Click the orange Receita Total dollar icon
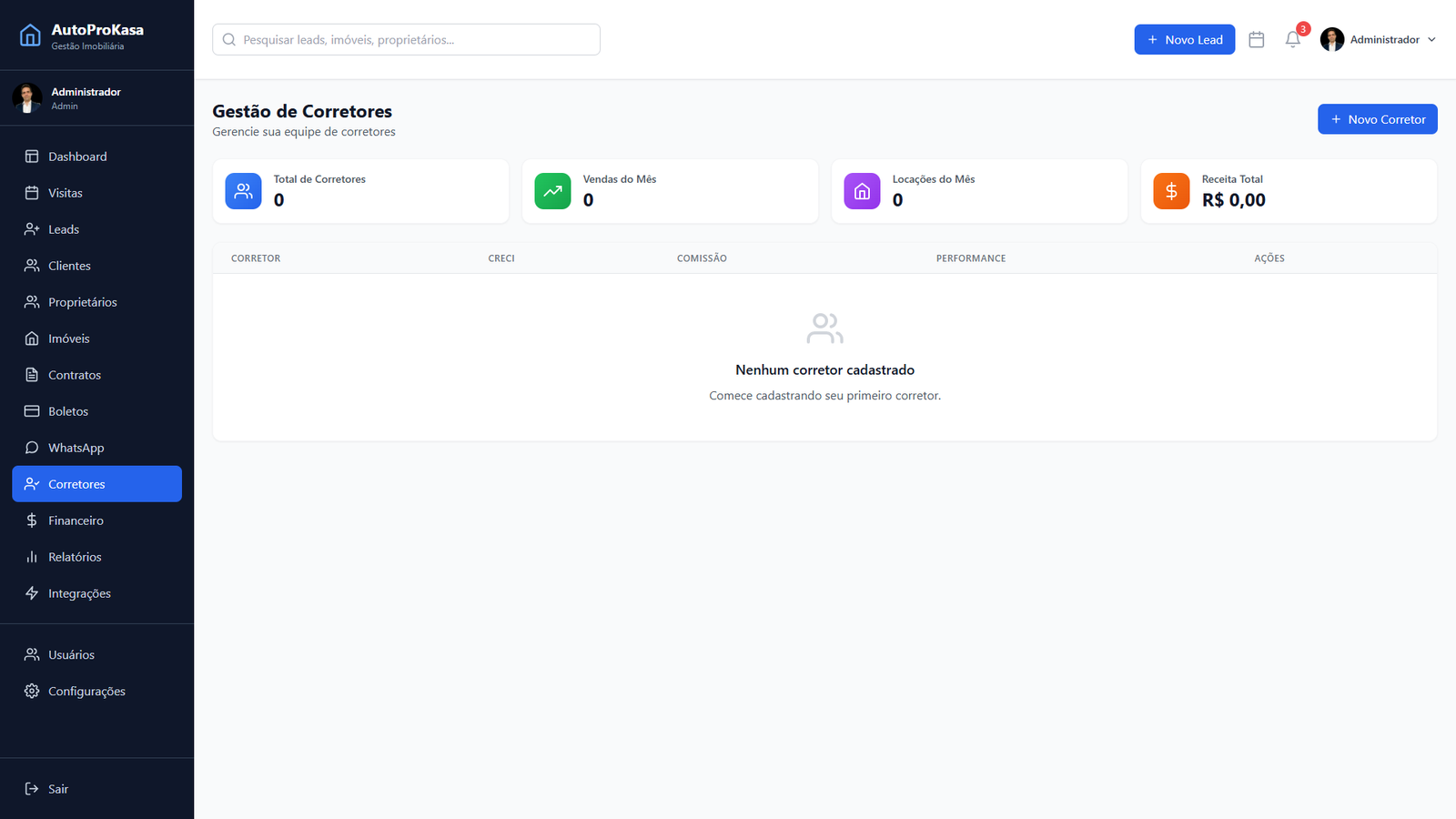1456x819 pixels. (1171, 191)
